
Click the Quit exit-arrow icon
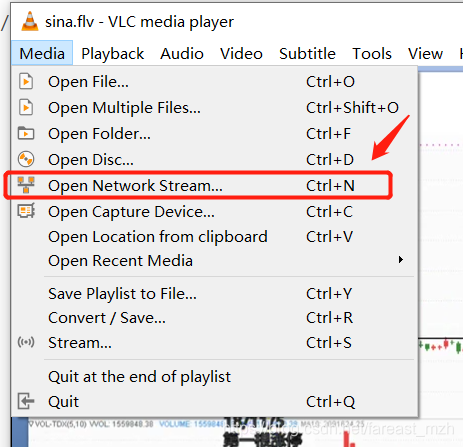click(x=26, y=401)
